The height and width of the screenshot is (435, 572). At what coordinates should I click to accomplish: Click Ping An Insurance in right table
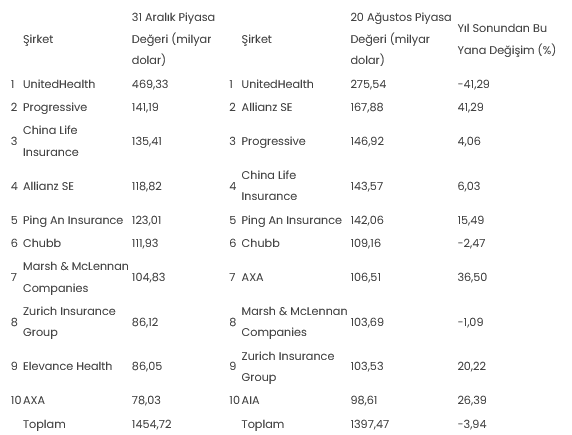coord(291,220)
